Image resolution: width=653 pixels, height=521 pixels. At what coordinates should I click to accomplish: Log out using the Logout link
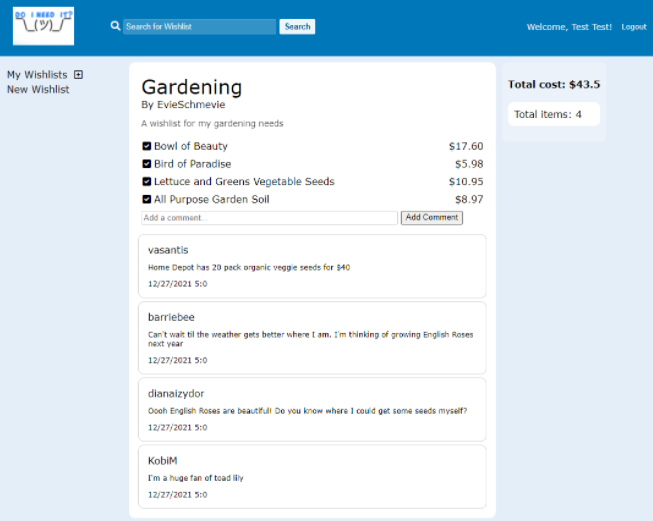[x=633, y=27]
